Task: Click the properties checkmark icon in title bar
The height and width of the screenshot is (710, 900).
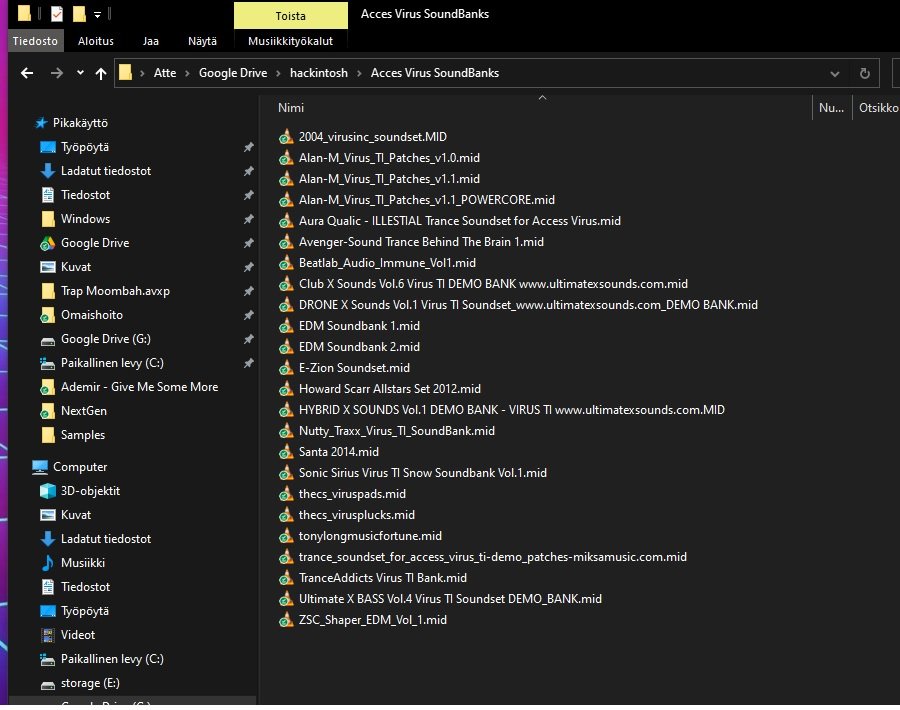Action: [56, 13]
